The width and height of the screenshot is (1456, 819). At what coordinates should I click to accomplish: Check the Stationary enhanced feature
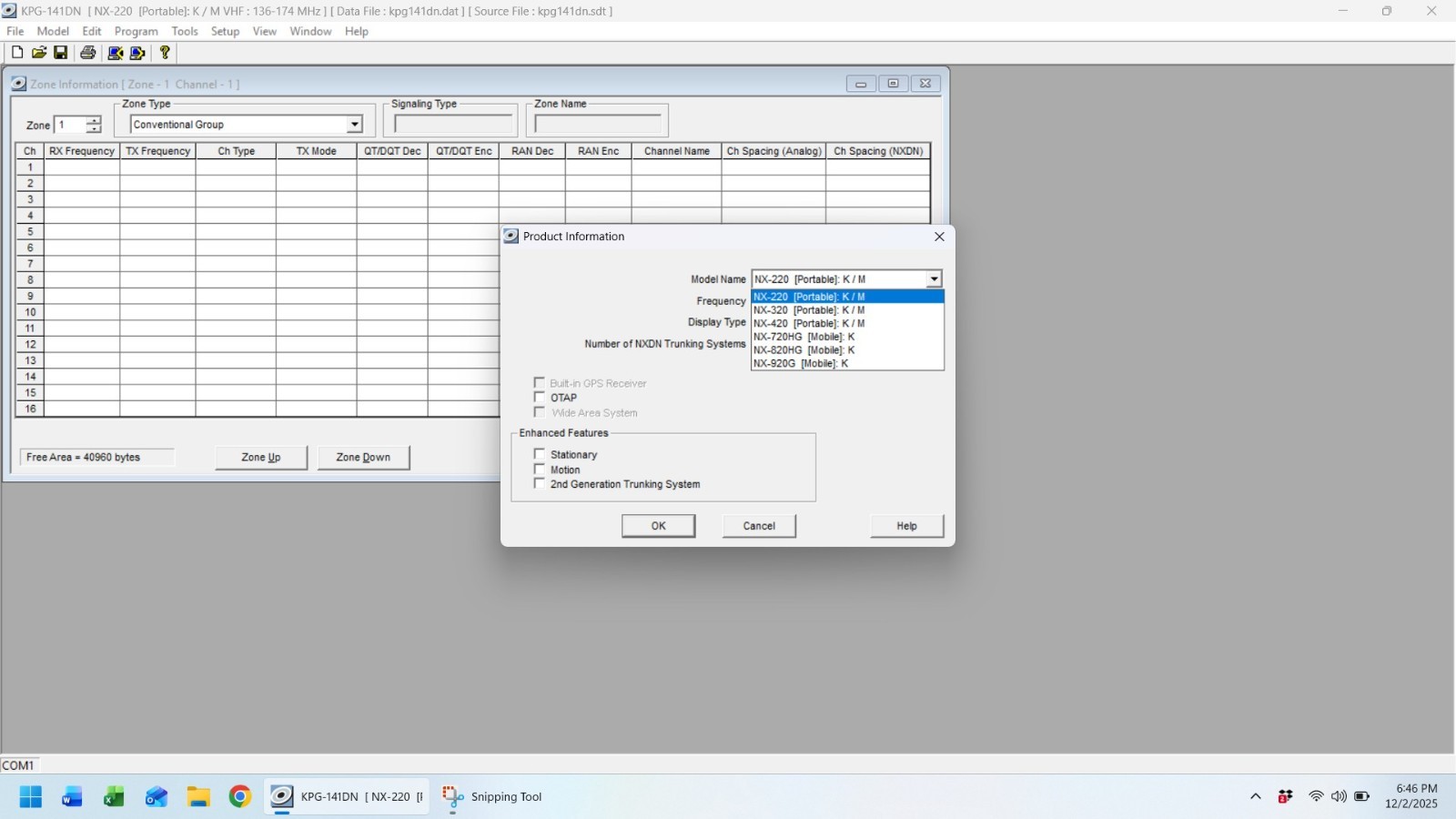[x=540, y=454]
